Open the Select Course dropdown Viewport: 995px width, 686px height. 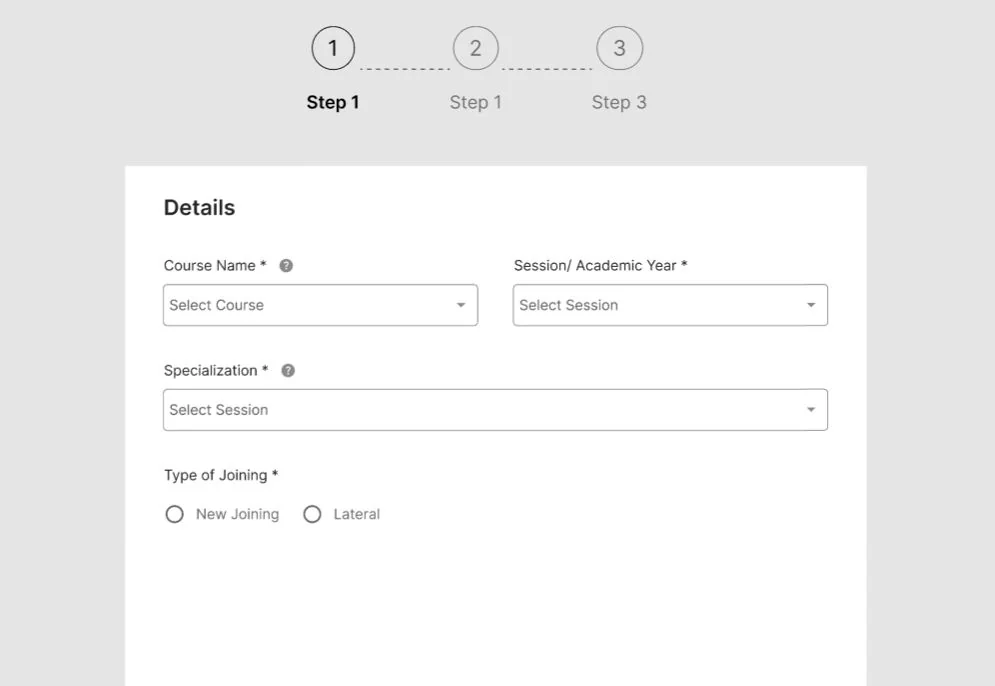point(320,305)
